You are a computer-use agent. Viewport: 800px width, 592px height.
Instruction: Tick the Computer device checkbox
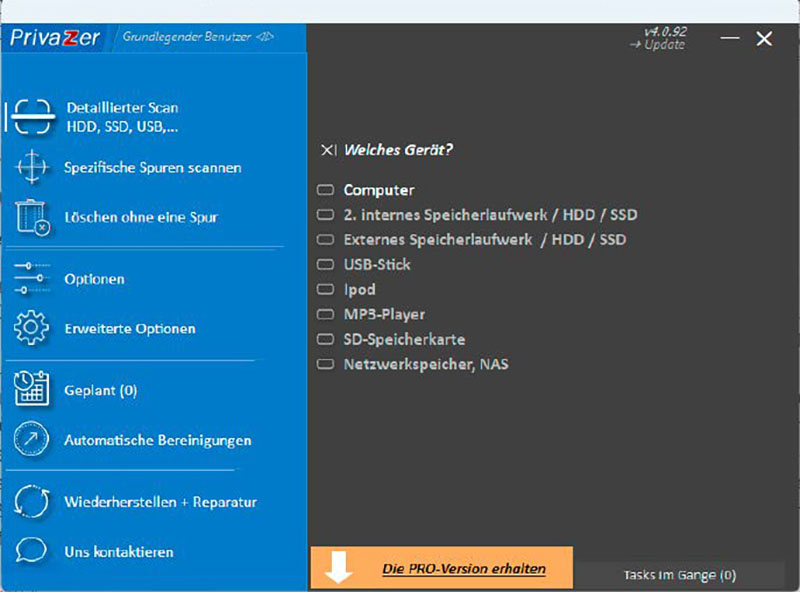point(325,190)
